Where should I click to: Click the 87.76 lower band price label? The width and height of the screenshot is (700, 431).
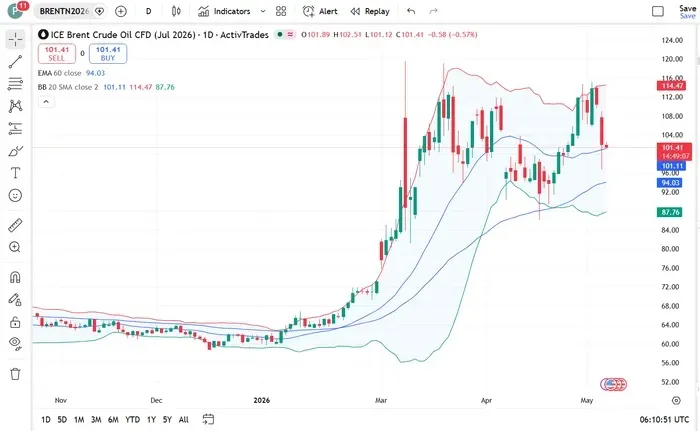tap(669, 212)
